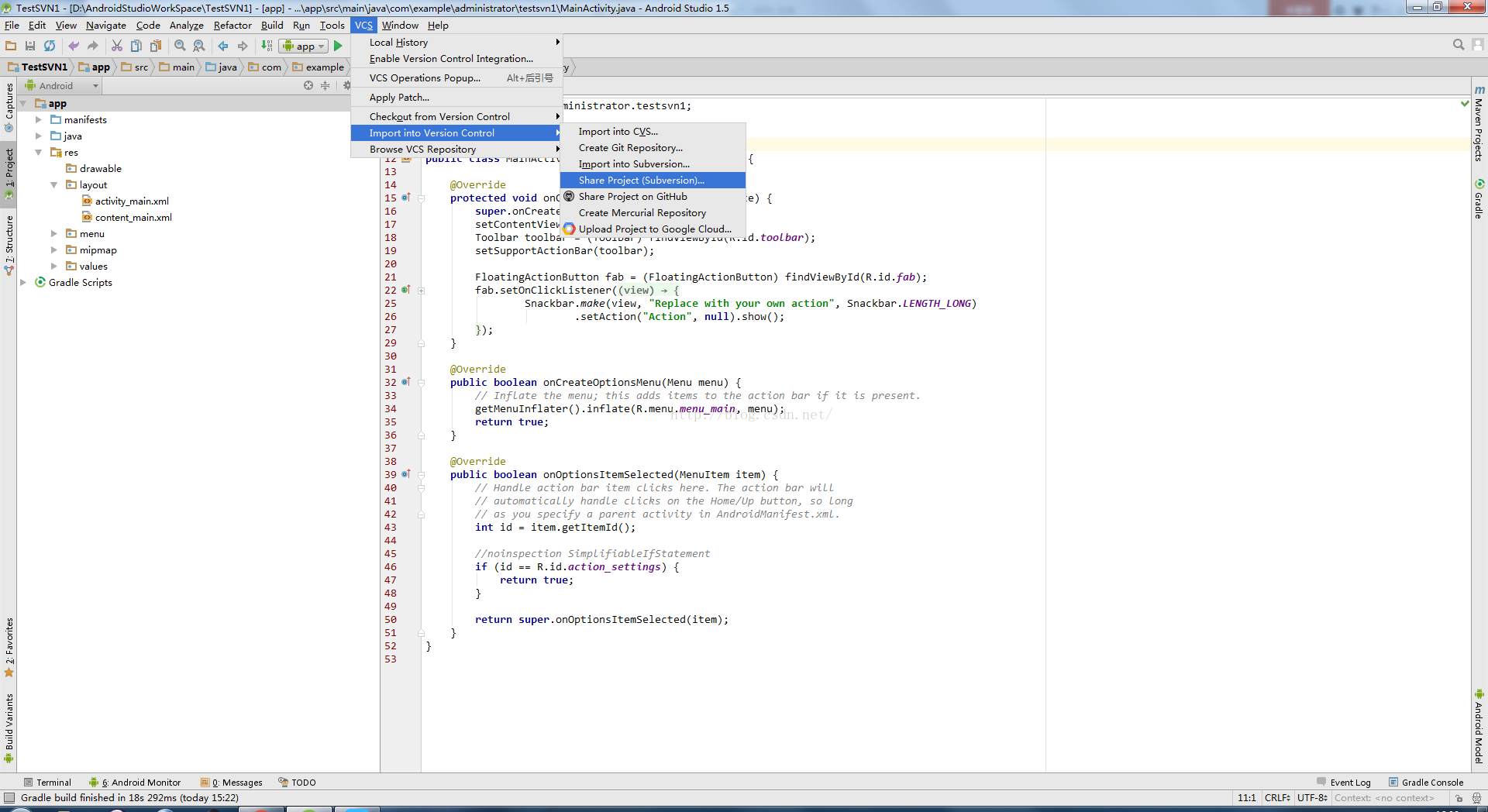Viewport: 1488px width, 812px height.
Task: Click the navigate Back arrow icon
Action: [223, 46]
